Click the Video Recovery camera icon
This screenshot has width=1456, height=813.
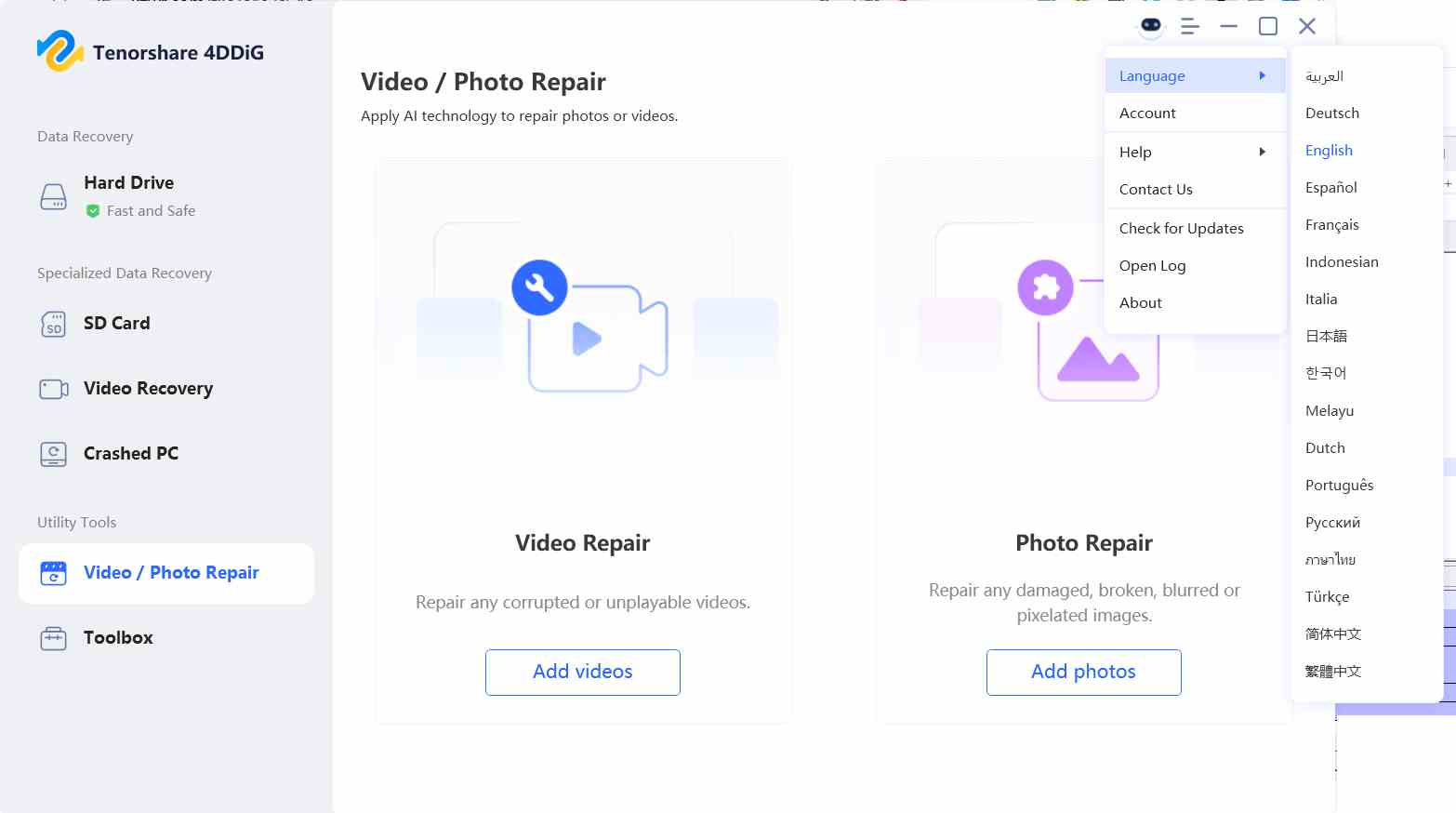click(x=54, y=389)
